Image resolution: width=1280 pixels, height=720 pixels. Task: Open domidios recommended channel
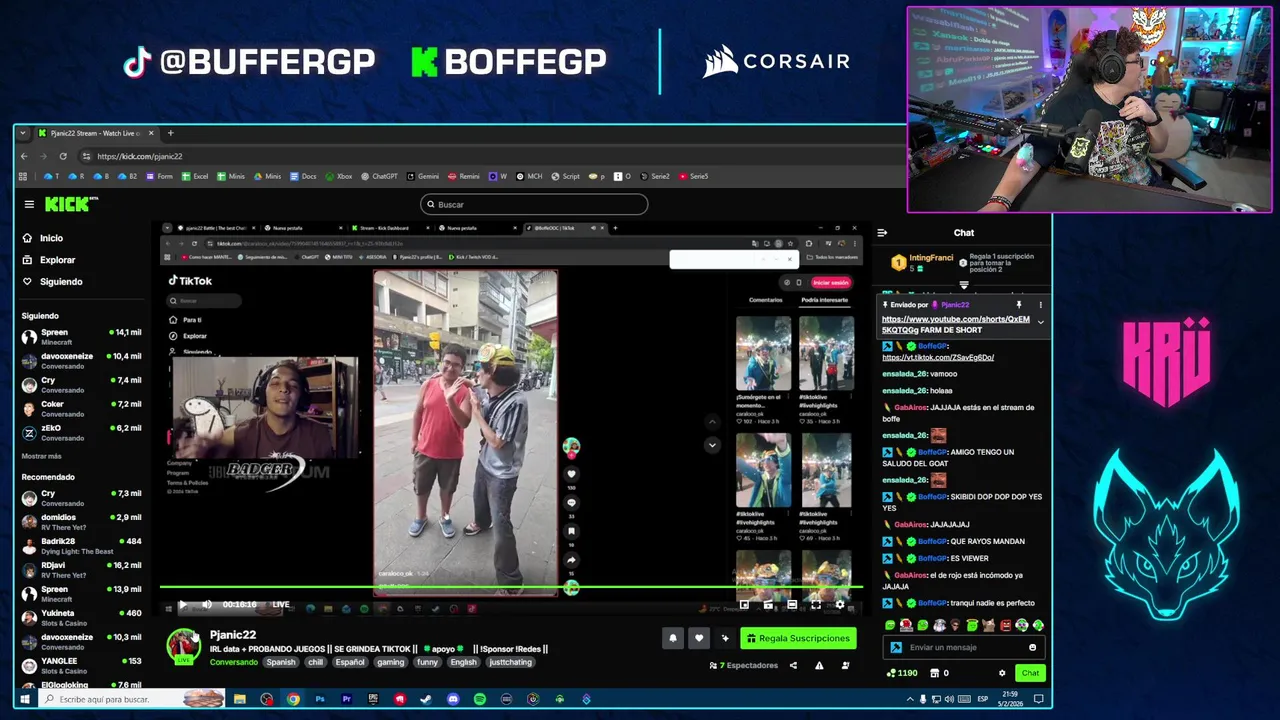(82, 521)
